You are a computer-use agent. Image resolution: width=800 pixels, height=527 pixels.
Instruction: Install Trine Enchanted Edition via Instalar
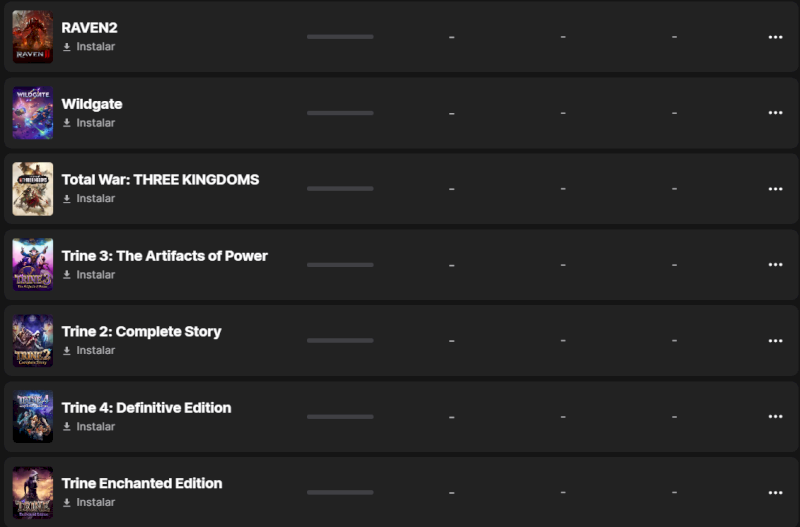click(95, 503)
